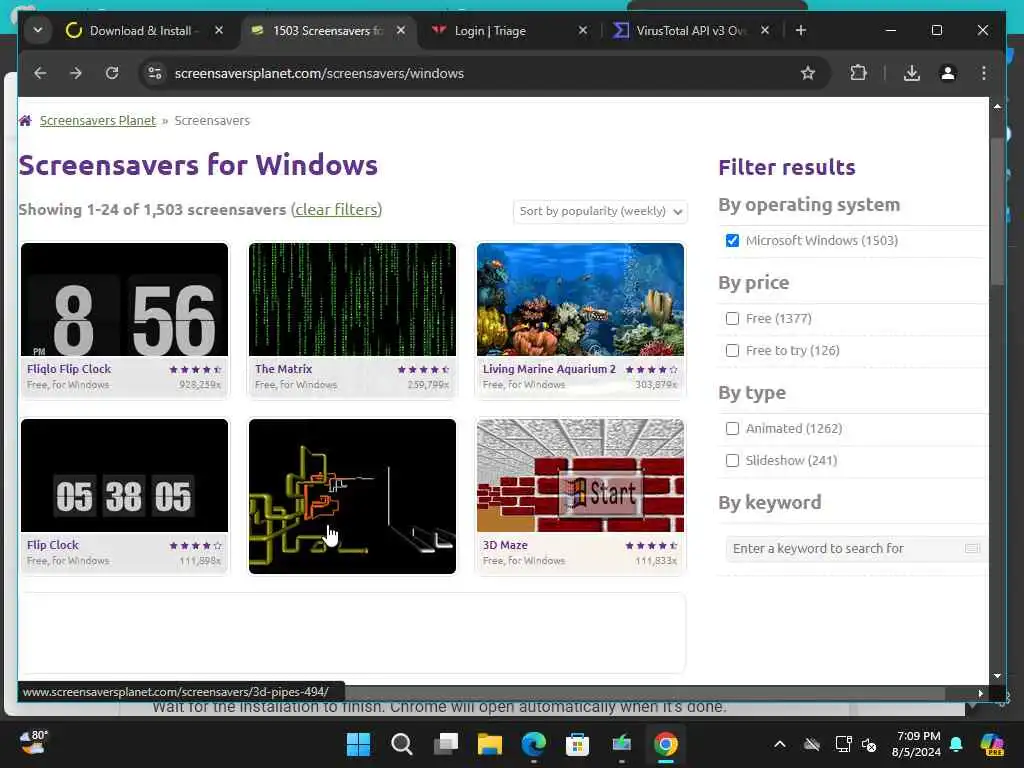Switch to VirusTotal API v3 tab
1024x768 pixels.
coord(691,31)
